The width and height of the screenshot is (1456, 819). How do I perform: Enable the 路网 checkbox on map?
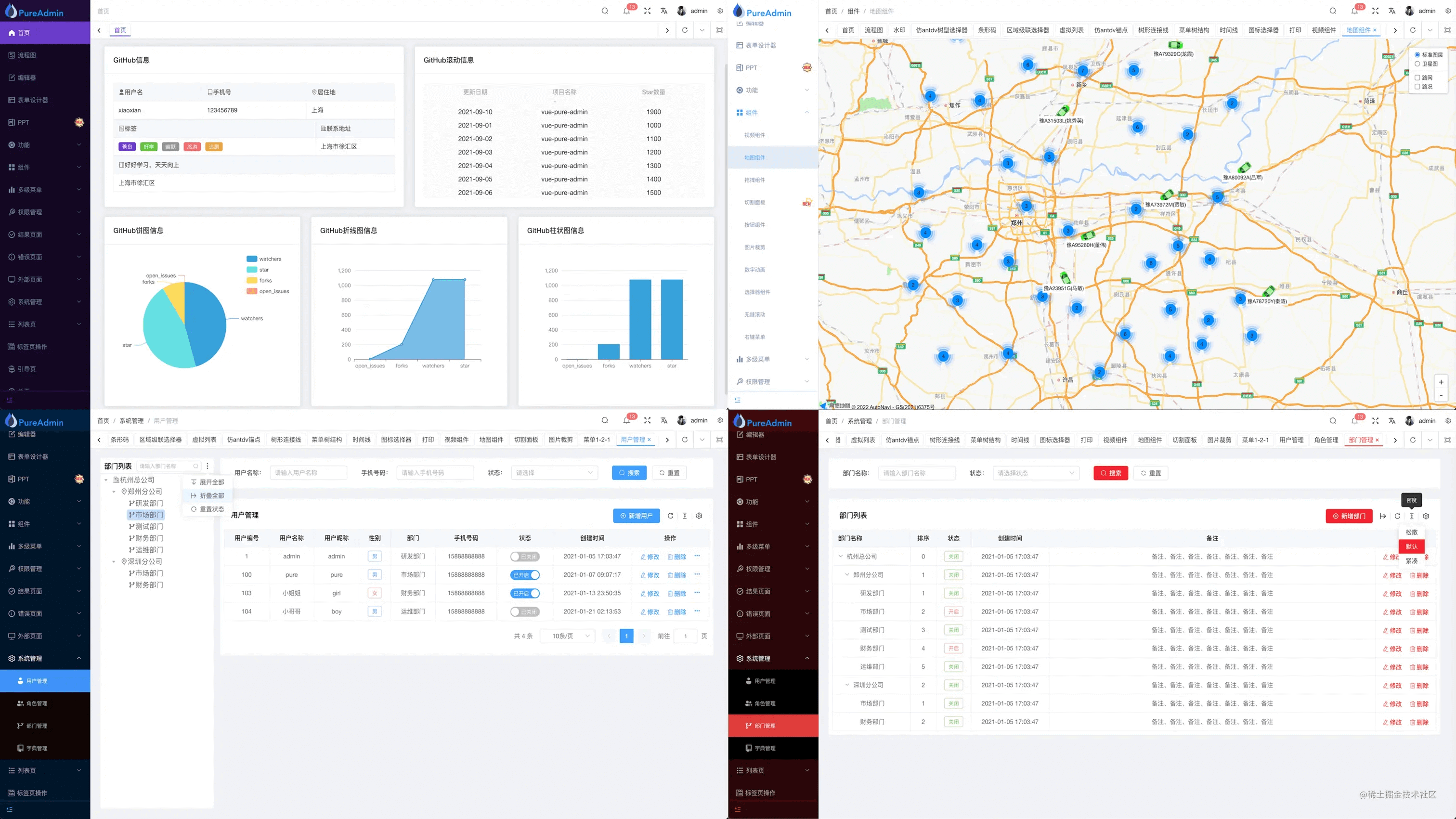coord(1417,78)
